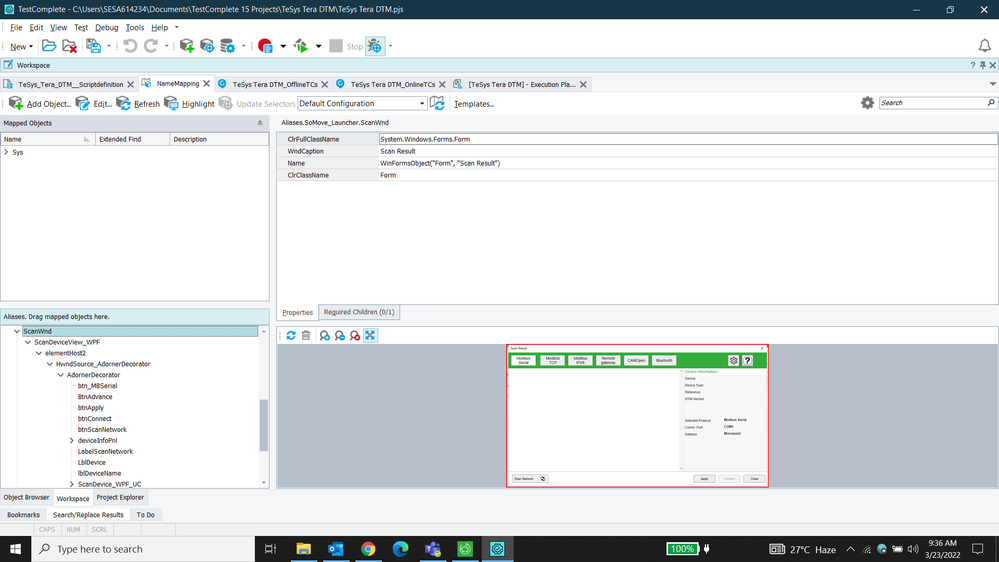Switch to the Required Children tab
This screenshot has width=999, height=562.
359,312
